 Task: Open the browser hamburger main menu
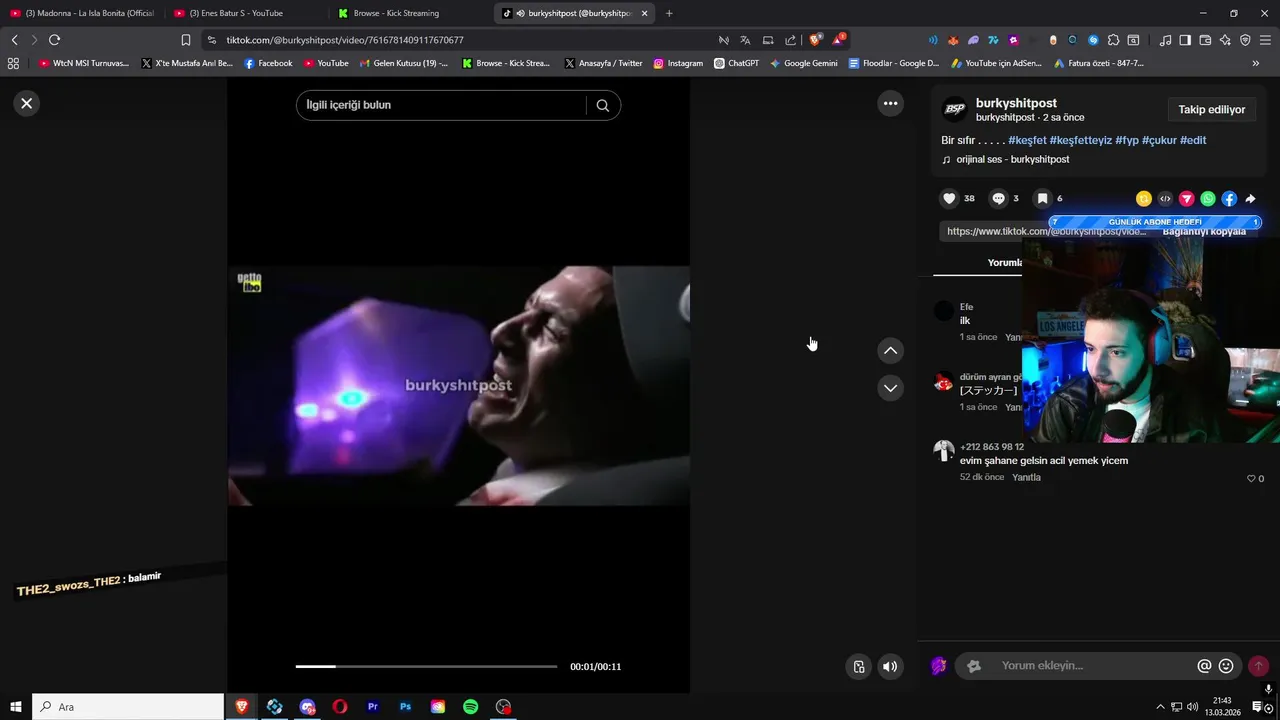coord(1266,40)
